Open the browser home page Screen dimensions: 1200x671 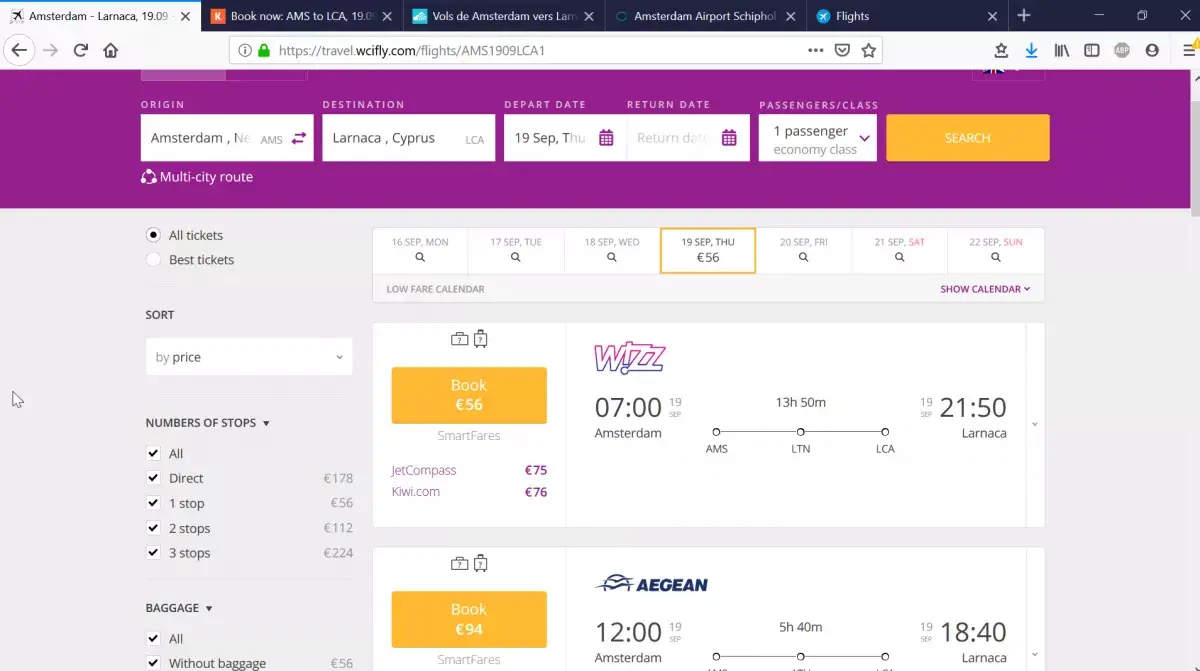111,50
